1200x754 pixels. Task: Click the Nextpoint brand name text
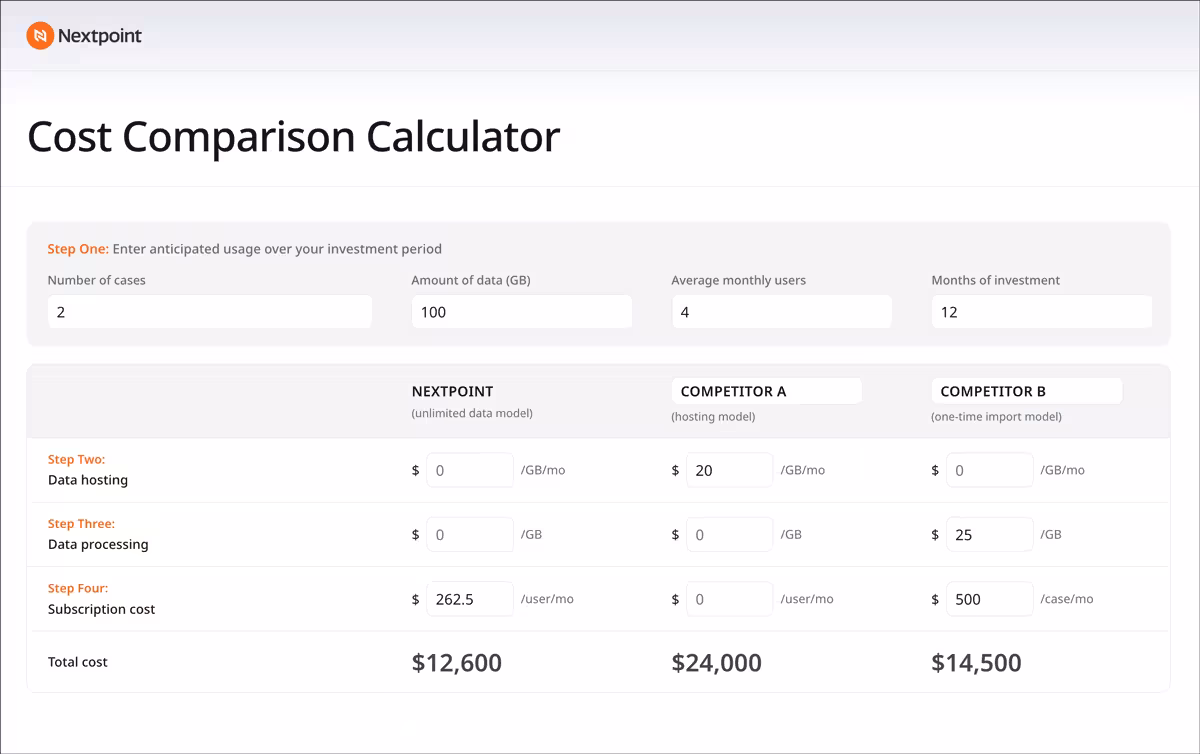[x=100, y=36]
